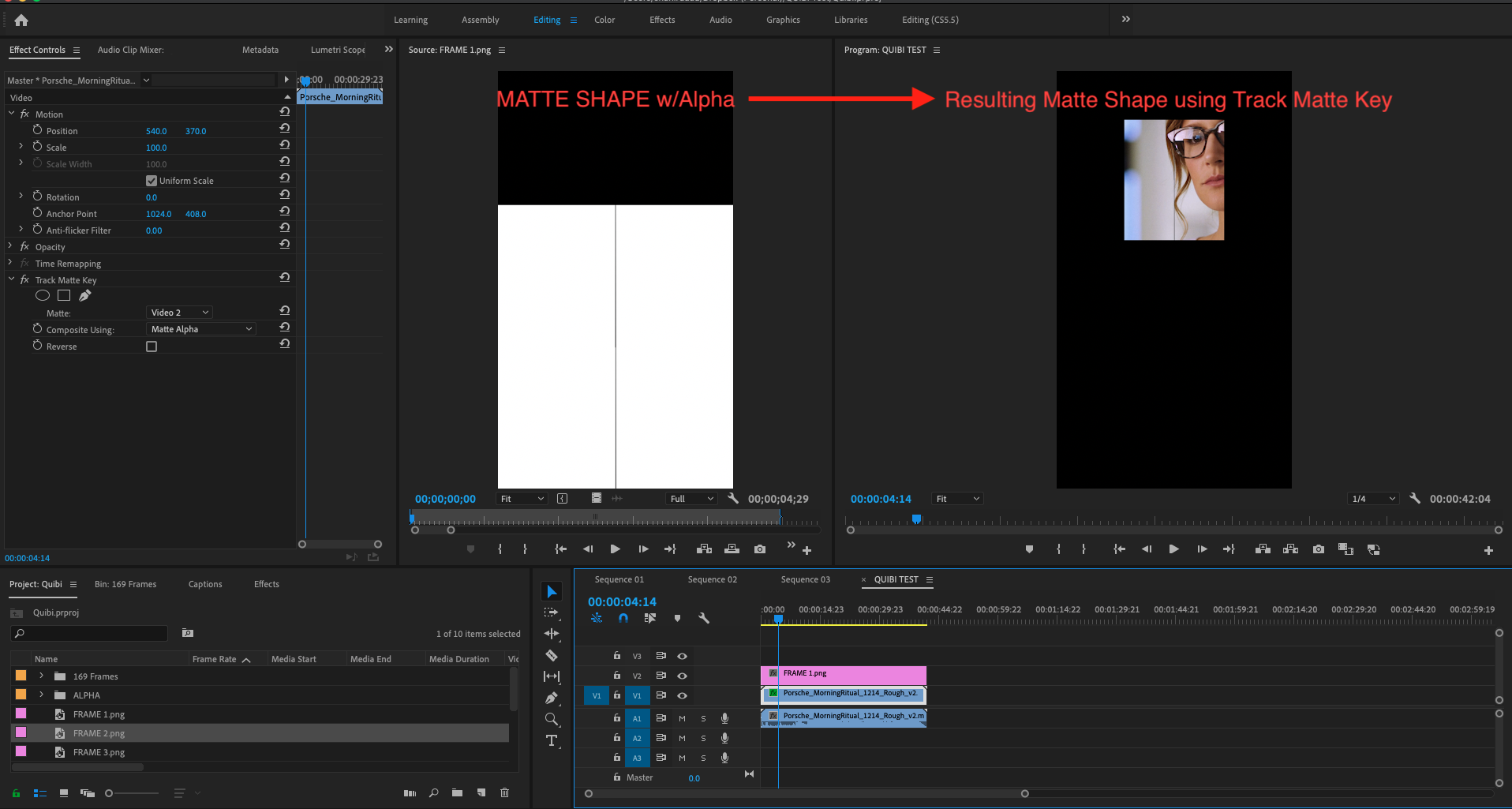Open the Matte dropdown set to Video 2
The width and height of the screenshot is (1512, 809).
[x=179, y=312]
